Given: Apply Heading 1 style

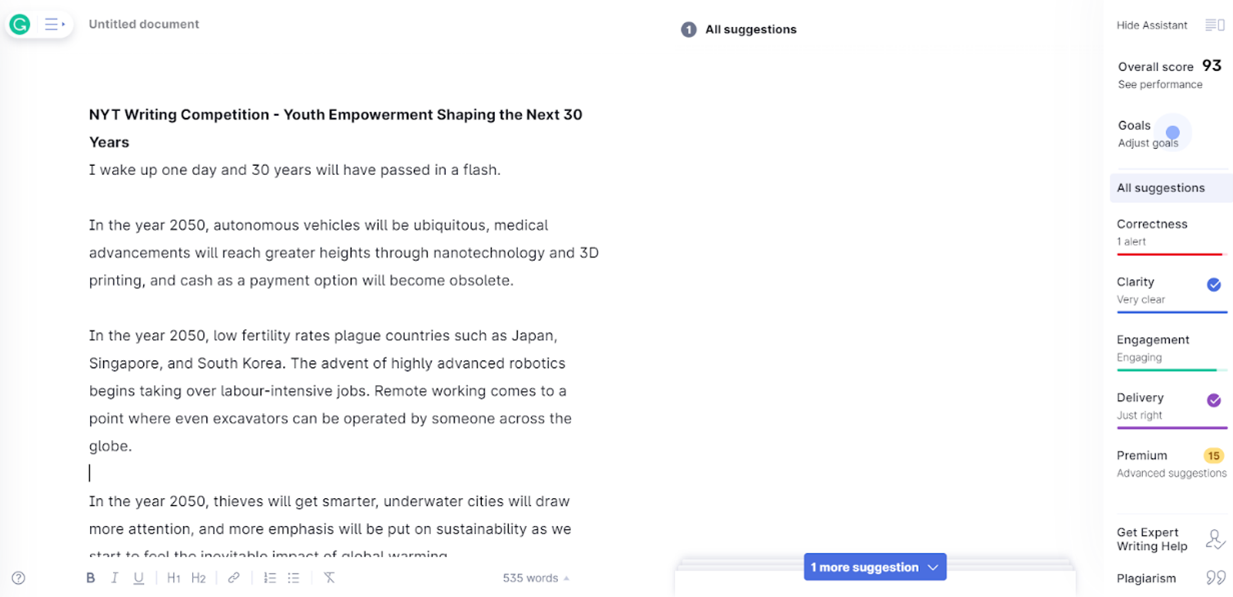Looking at the screenshot, I should coord(174,578).
